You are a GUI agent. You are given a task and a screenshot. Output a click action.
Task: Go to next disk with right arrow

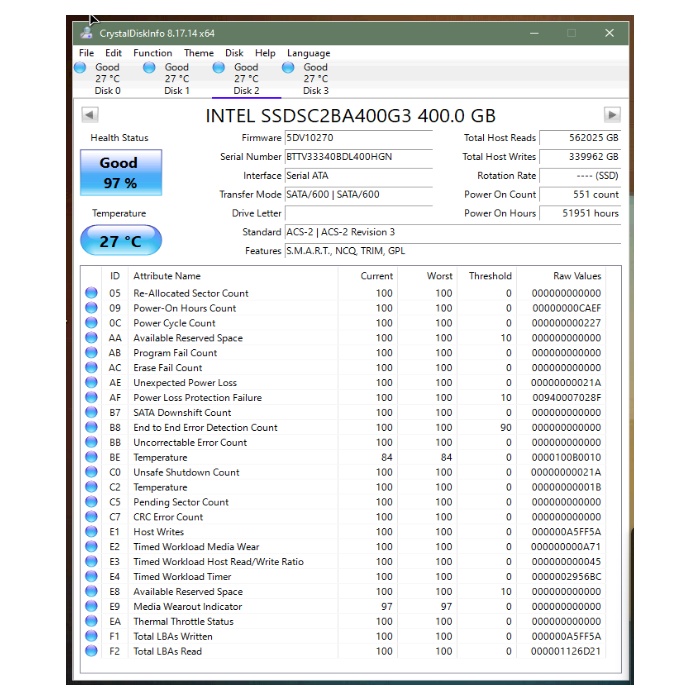tap(612, 115)
